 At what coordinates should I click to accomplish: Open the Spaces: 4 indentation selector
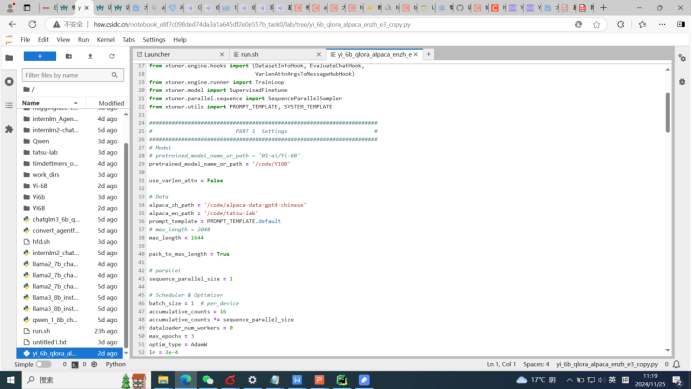tap(536, 364)
